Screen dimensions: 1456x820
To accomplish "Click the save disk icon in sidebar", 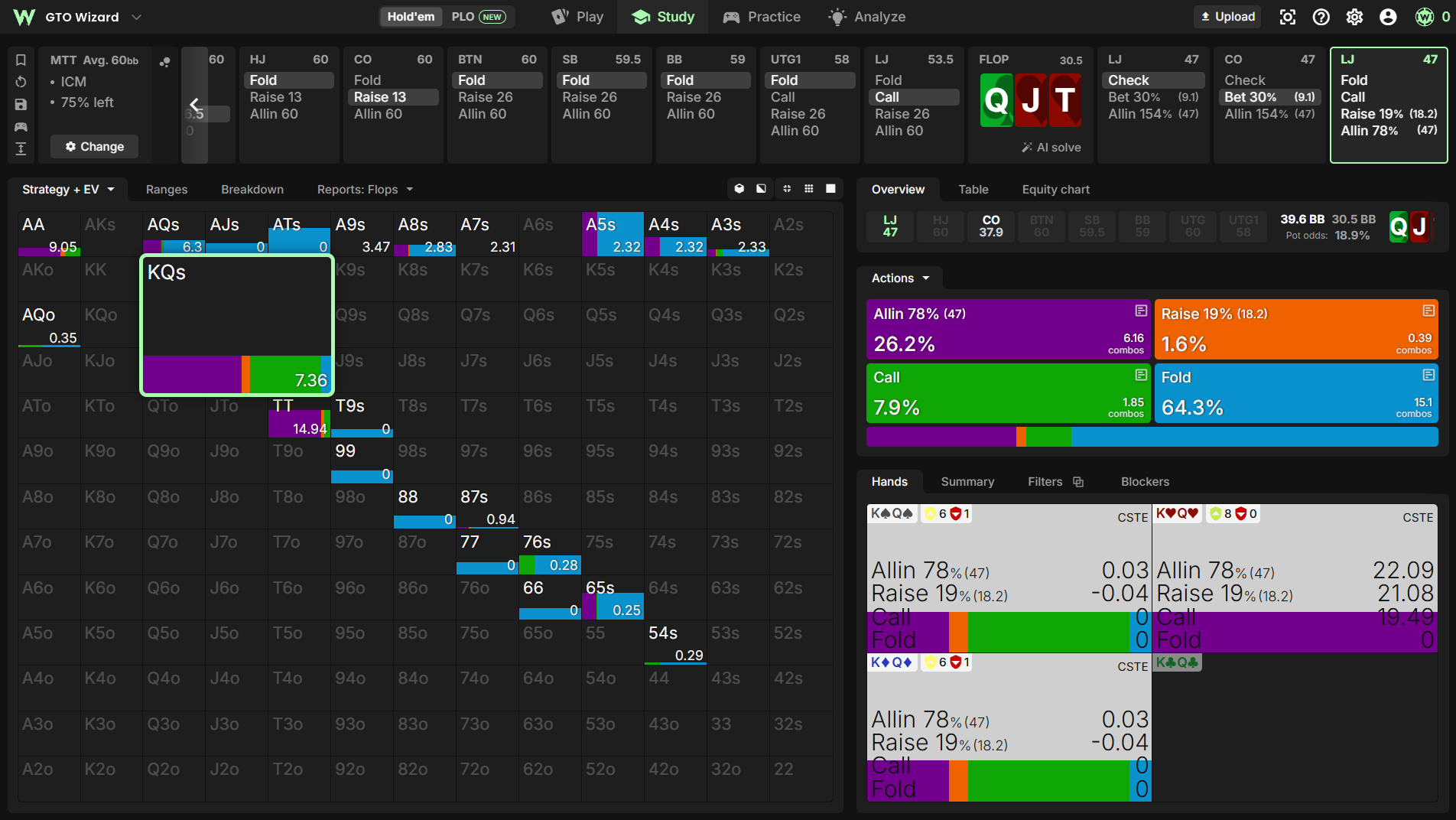I will [21, 104].
